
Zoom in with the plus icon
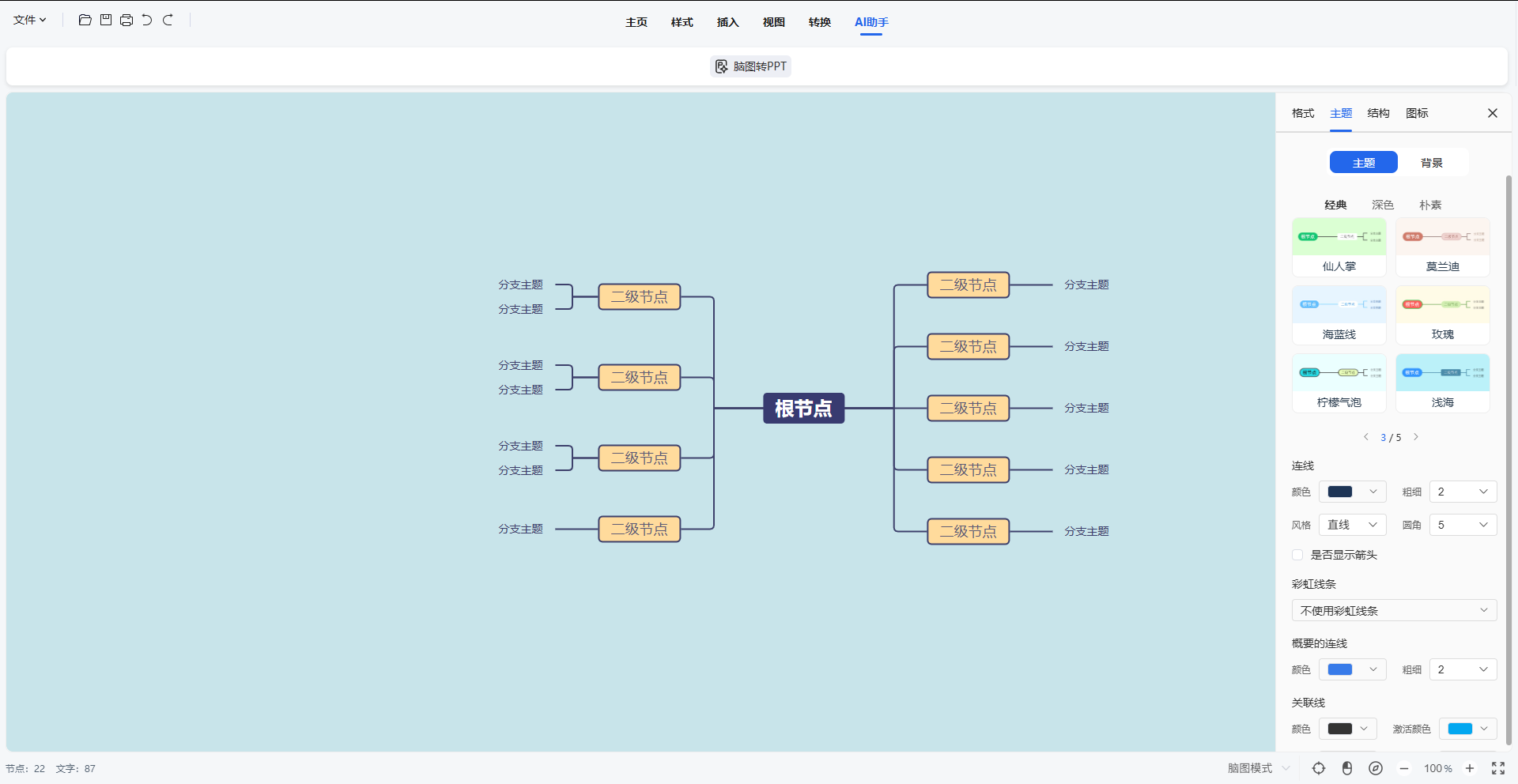click(x=1470, y=768)
